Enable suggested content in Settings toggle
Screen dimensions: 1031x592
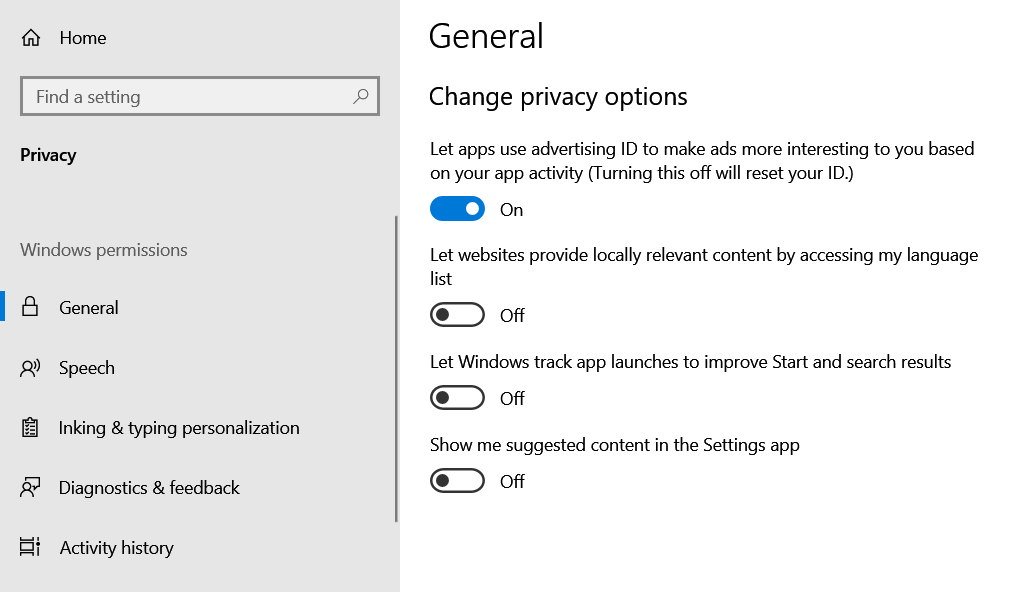[457, 481]
